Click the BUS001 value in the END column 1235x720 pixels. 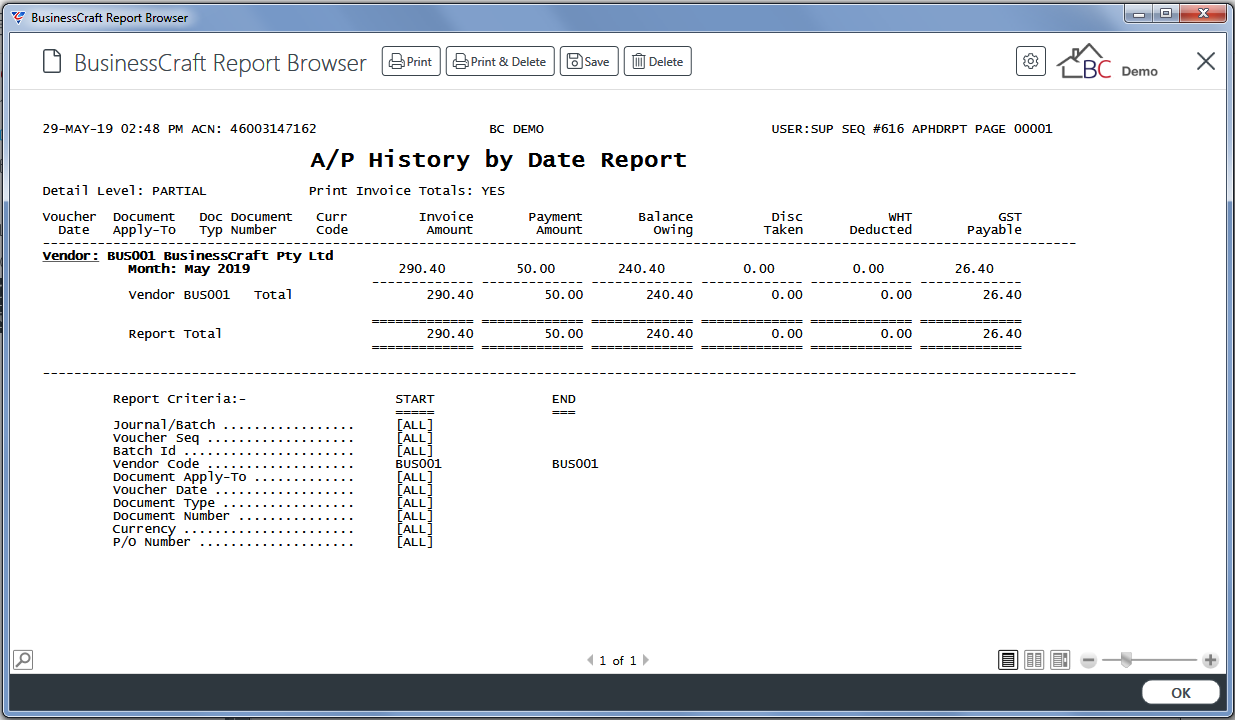[575, 464]
